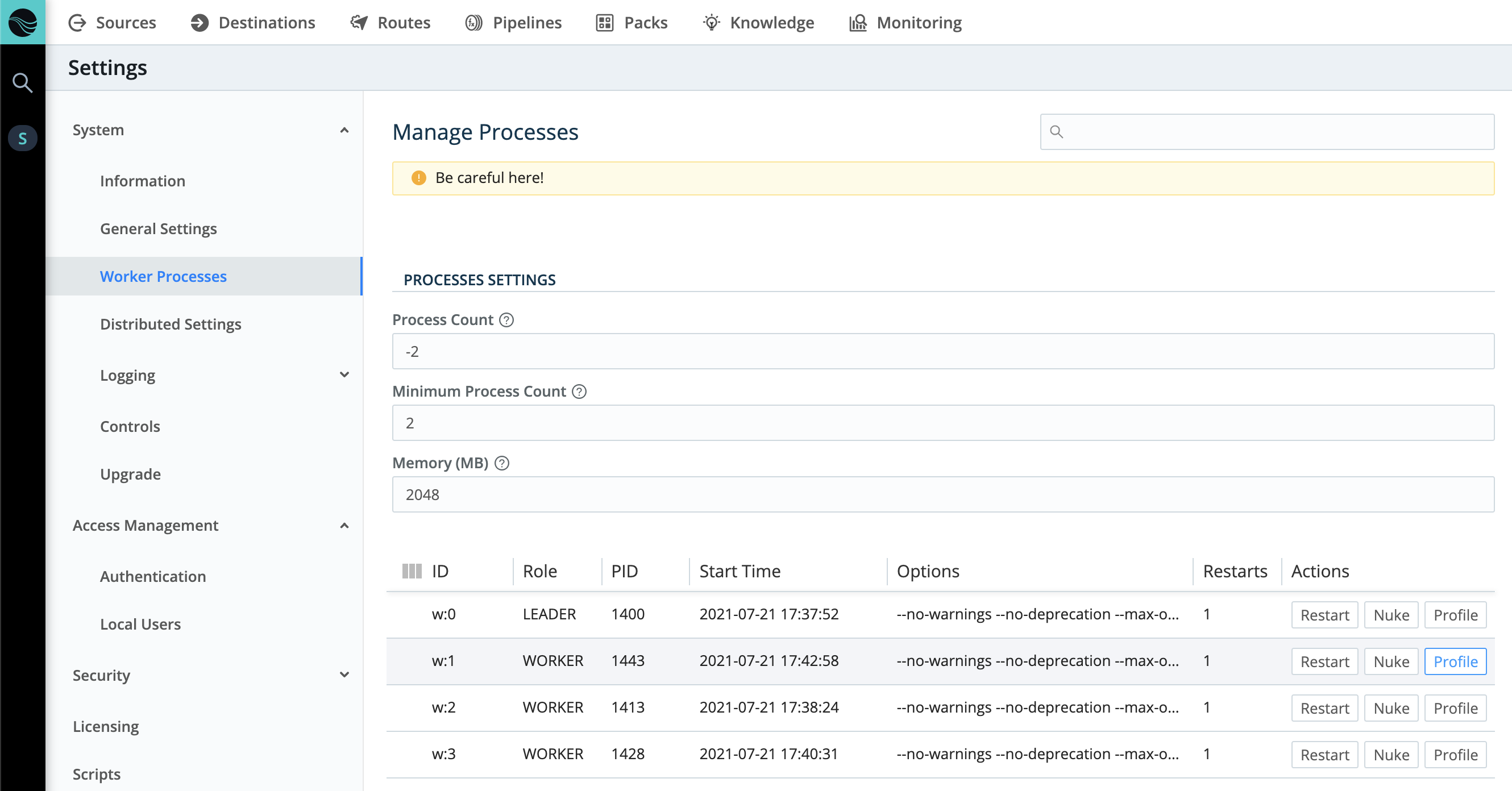Expand the Security section

pyautogui.click(x=345, y=675)
